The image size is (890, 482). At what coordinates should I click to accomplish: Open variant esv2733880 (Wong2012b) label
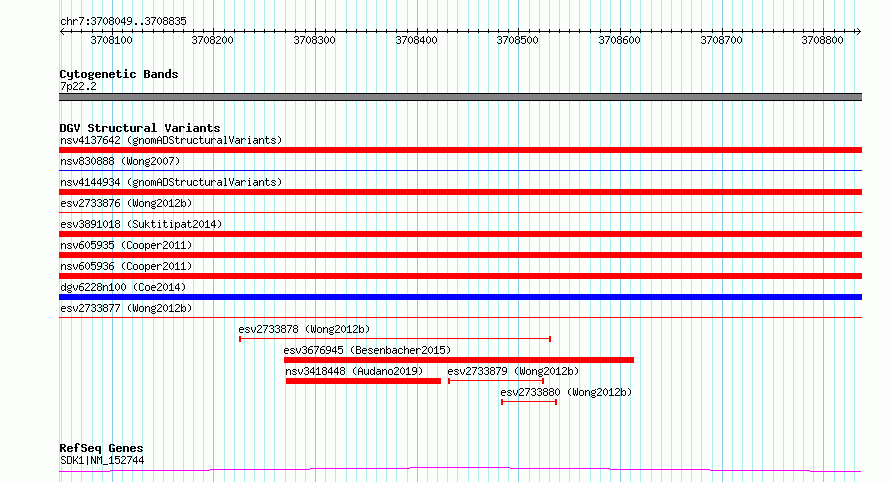pyautogui.click(x=566, y=392)
